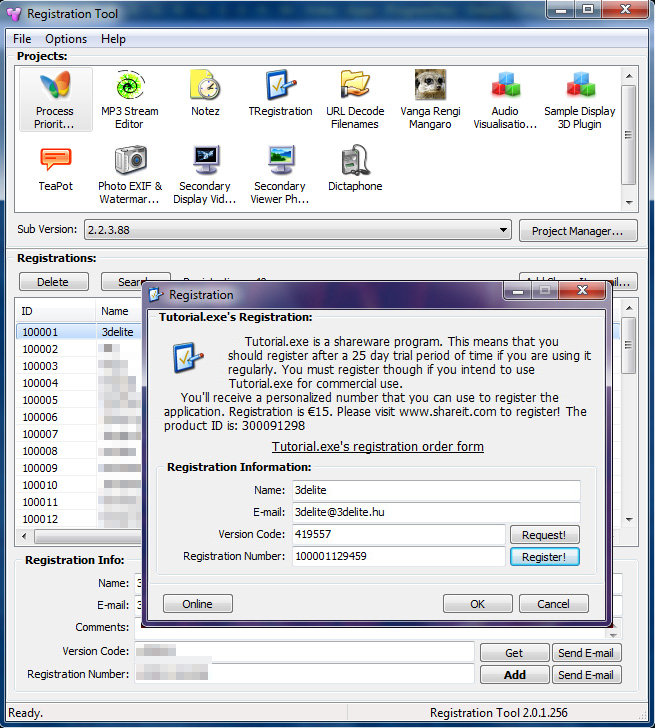655x728 pixels.
Task: Open Tutorial.exe's registration order form link
Action: point(378,446)
